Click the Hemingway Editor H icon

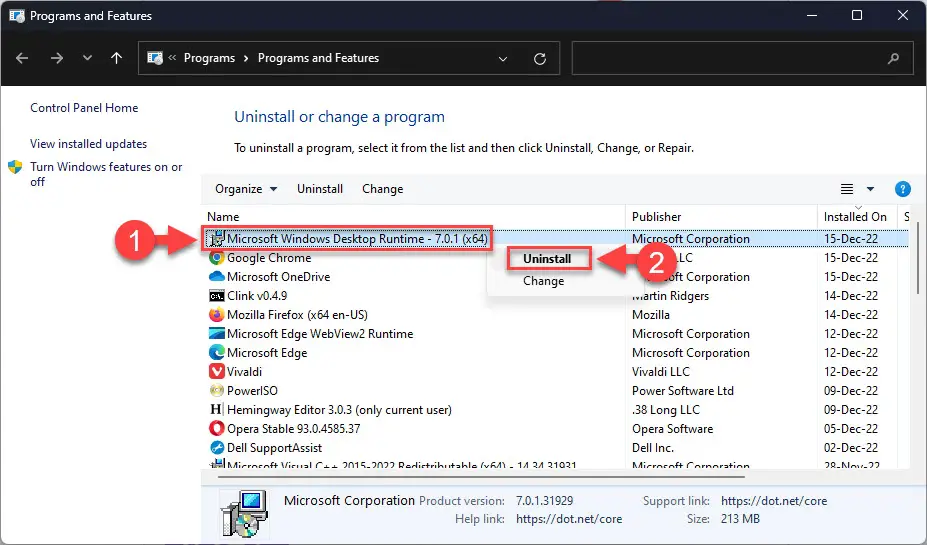(x=216, y=409)
